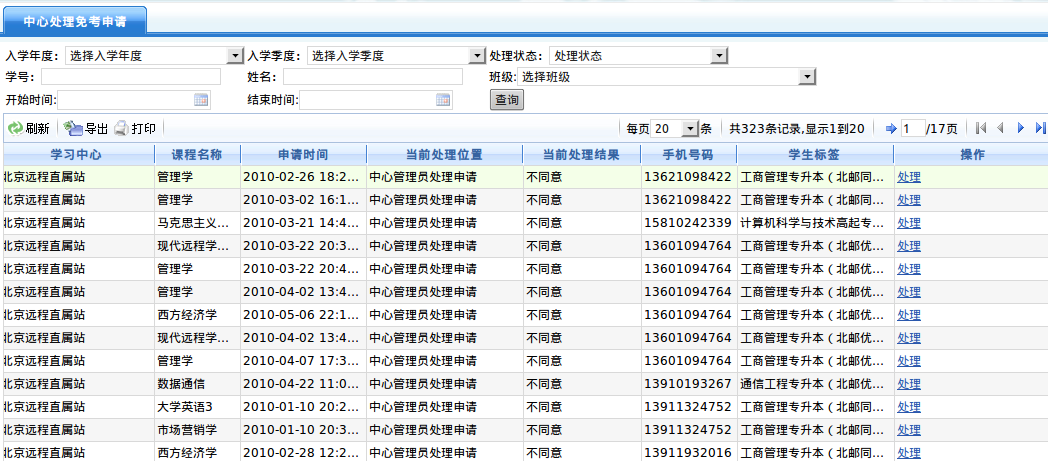Image resolution: width=1048 pixels, height=461 pixels.
Task: Click the 手机号码 column header
Action: point(688,155)
